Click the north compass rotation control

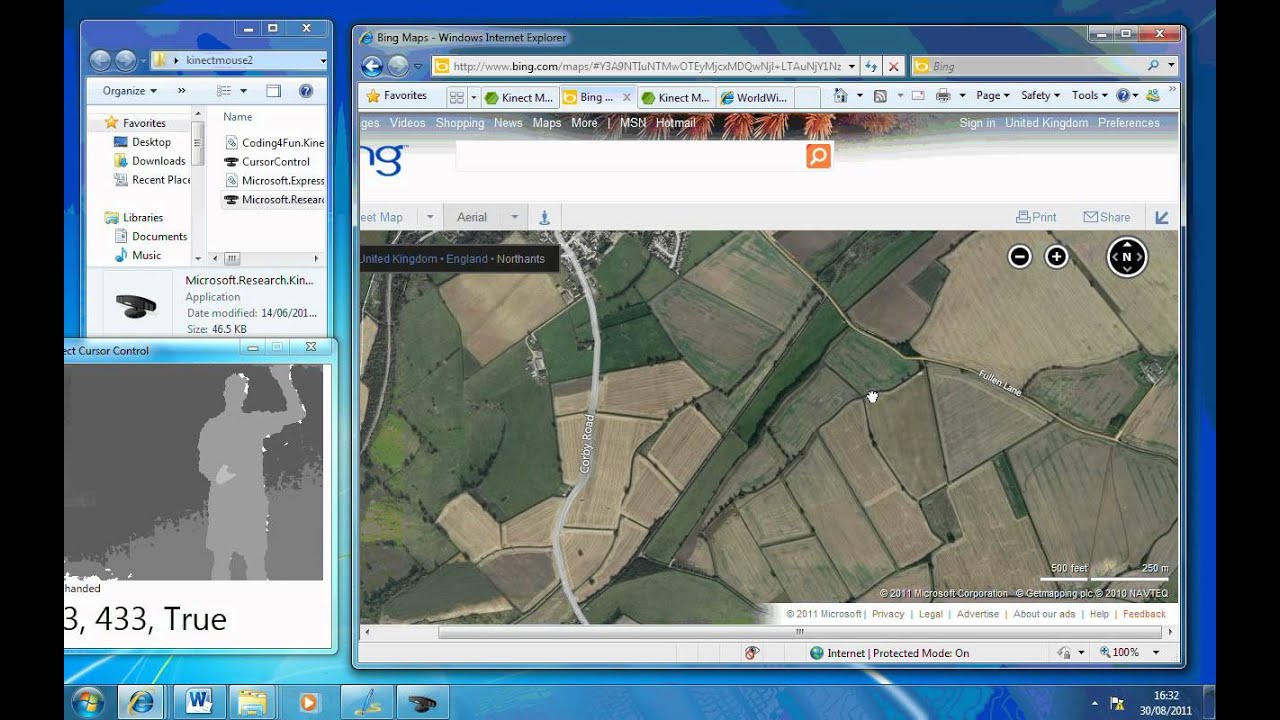click(1126, 257)
